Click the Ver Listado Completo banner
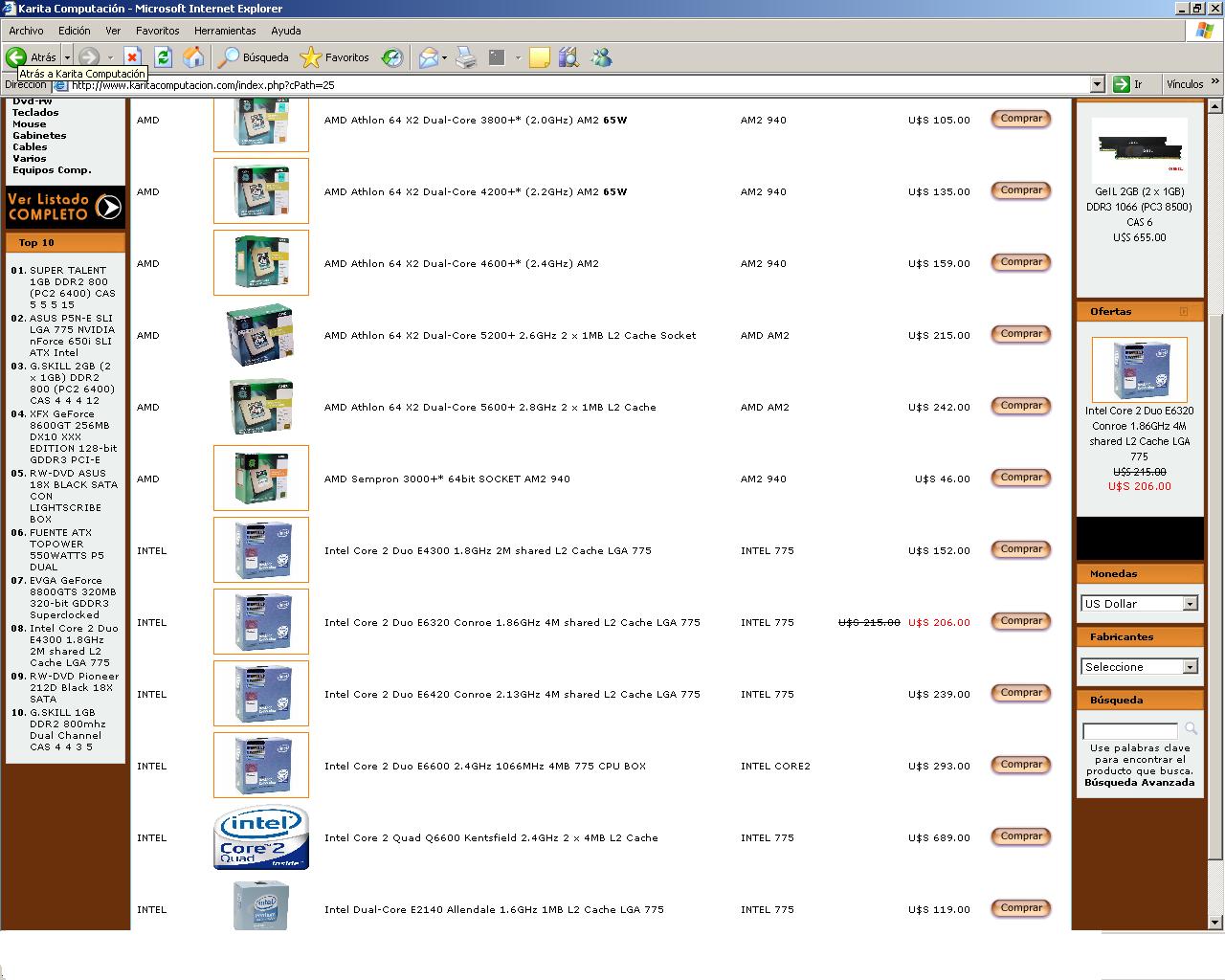1225x980 pixels. pos(65,207)
